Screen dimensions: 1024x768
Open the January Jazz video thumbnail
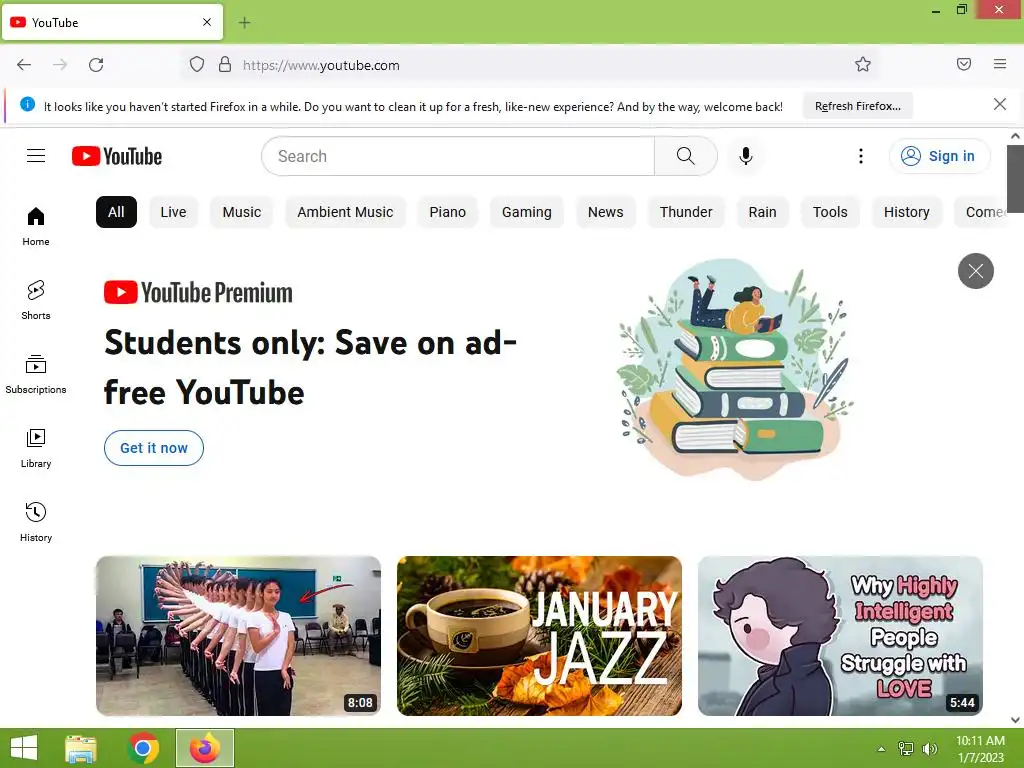539,636
